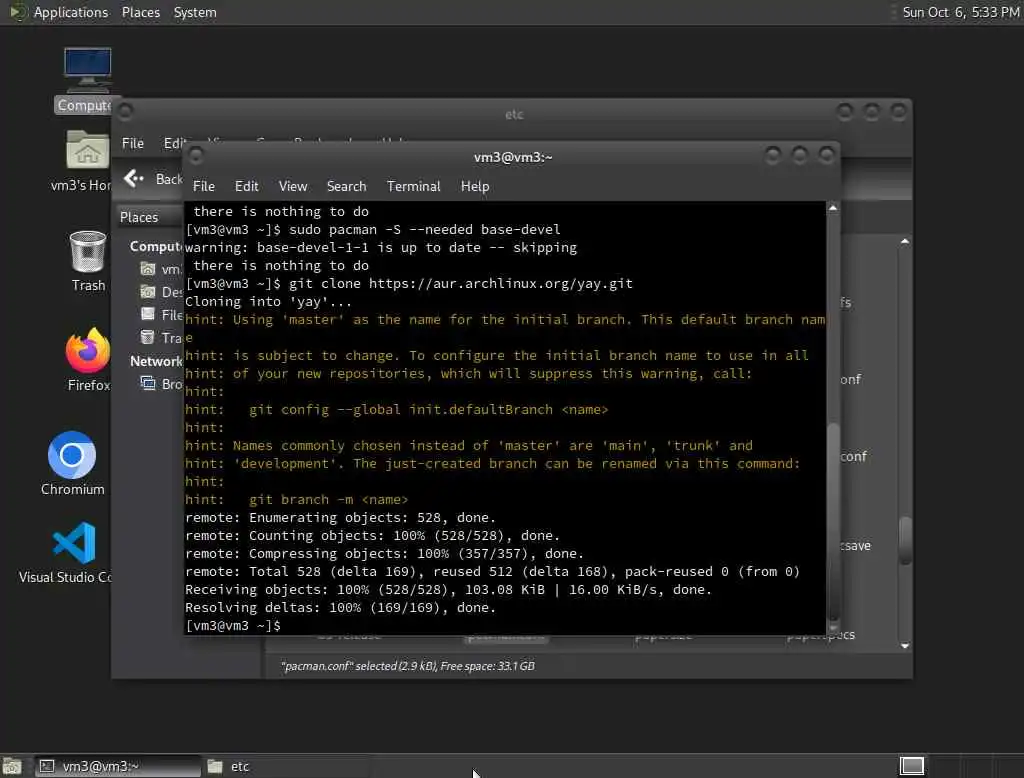Open the terminal window menu button at title bar left
Screen dimensions: 1024x778
[195, 156]
